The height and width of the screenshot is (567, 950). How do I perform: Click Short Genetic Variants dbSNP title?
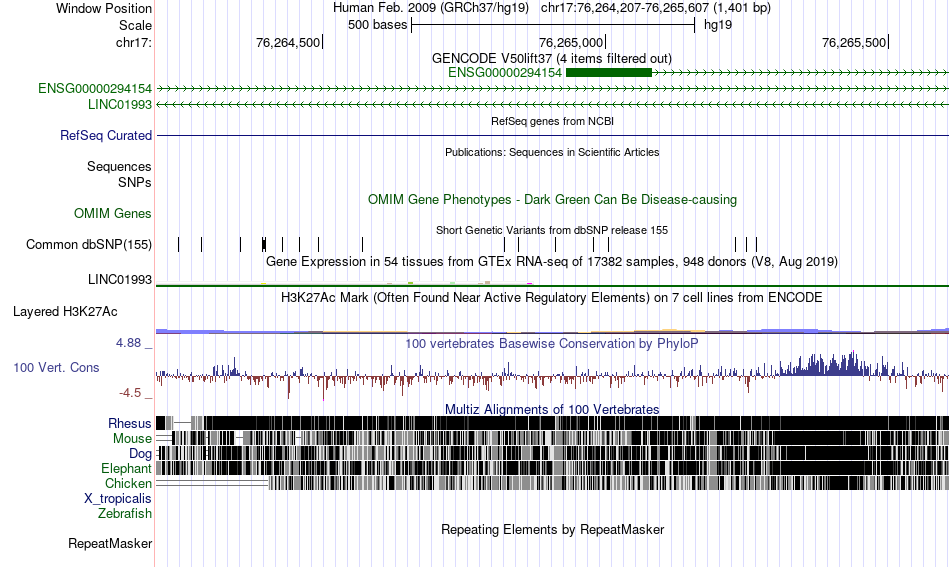point(552,230)
